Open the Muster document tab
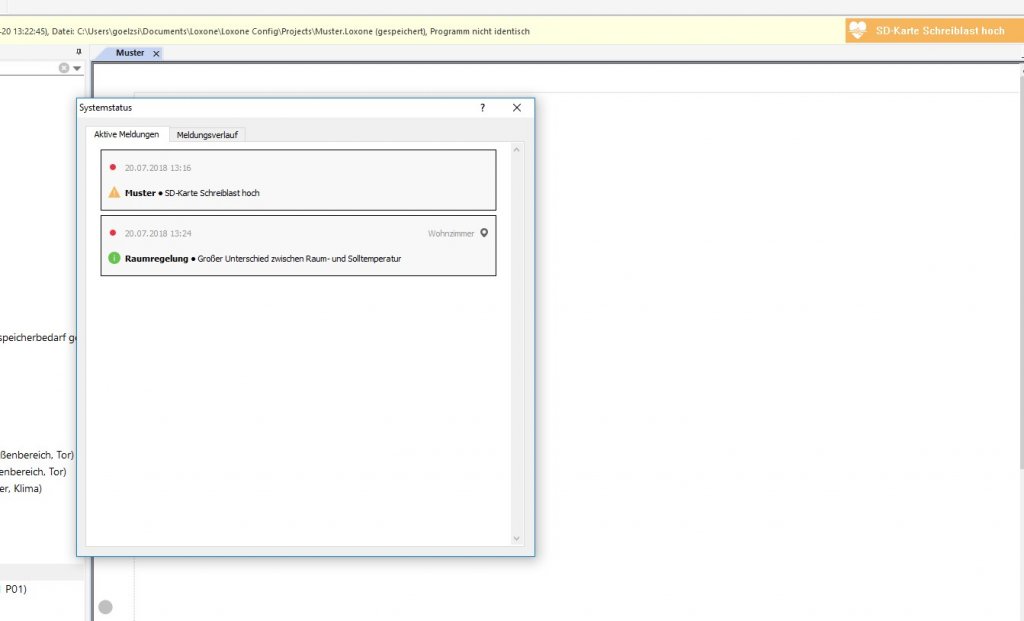This screenshot has width=1024, height=621. tap(129, 53)
